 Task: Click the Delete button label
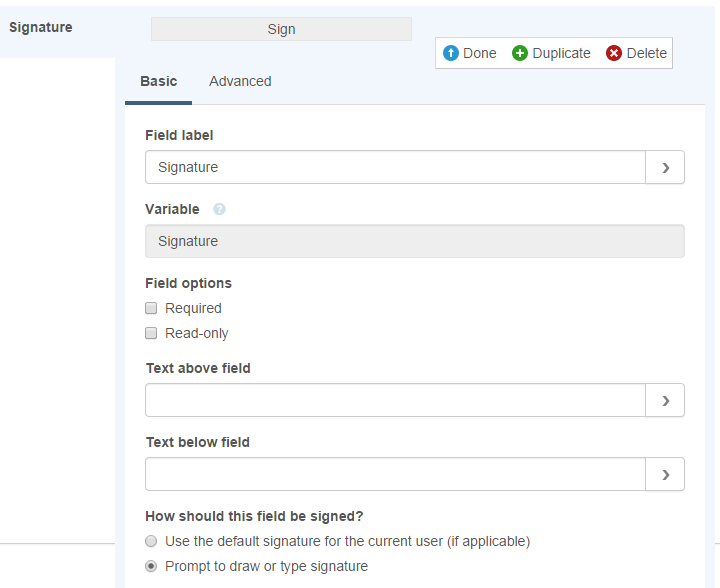coord(647,53)
